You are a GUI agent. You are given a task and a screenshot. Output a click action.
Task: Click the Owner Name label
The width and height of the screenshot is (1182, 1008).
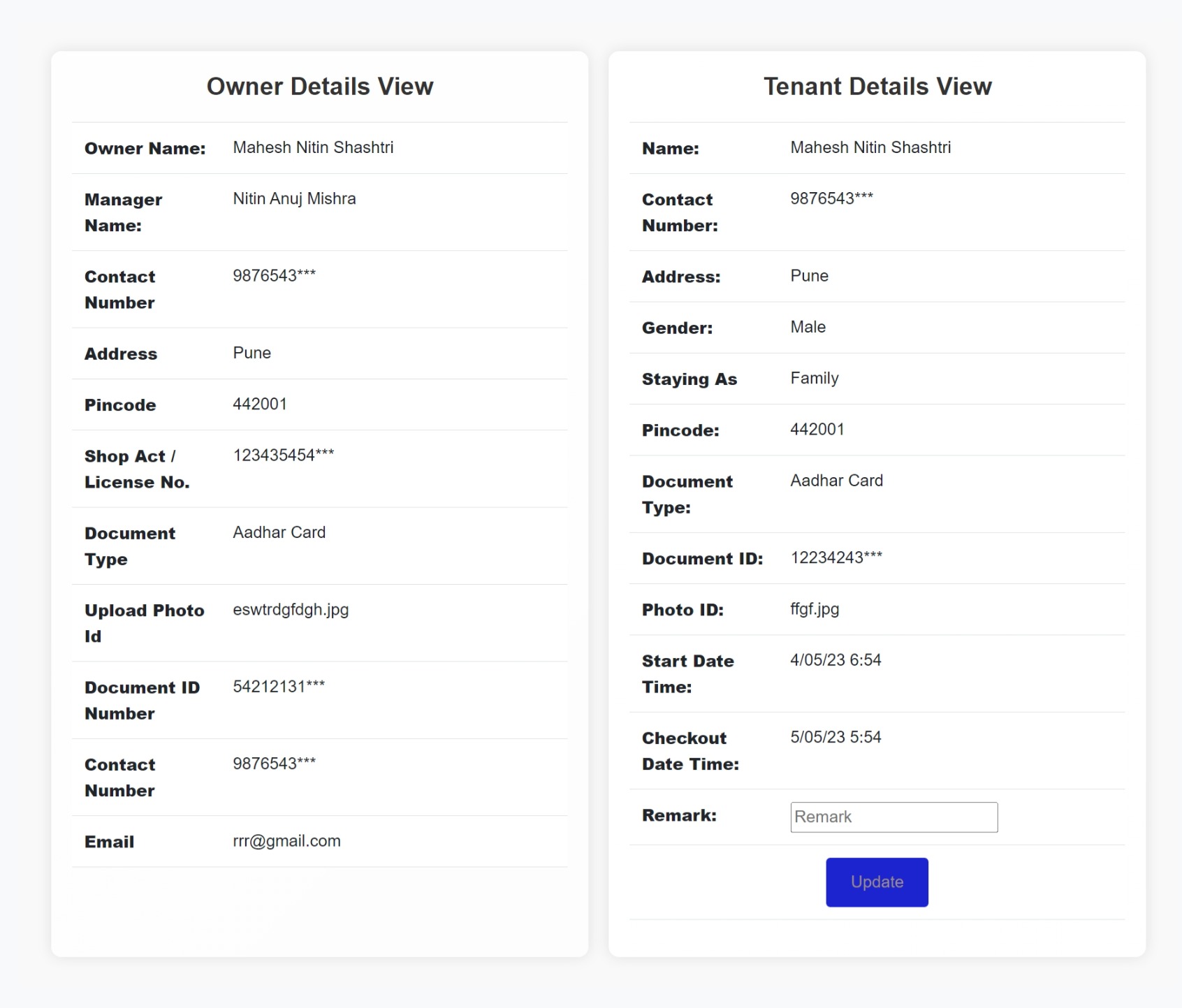(x=145, y=149)
